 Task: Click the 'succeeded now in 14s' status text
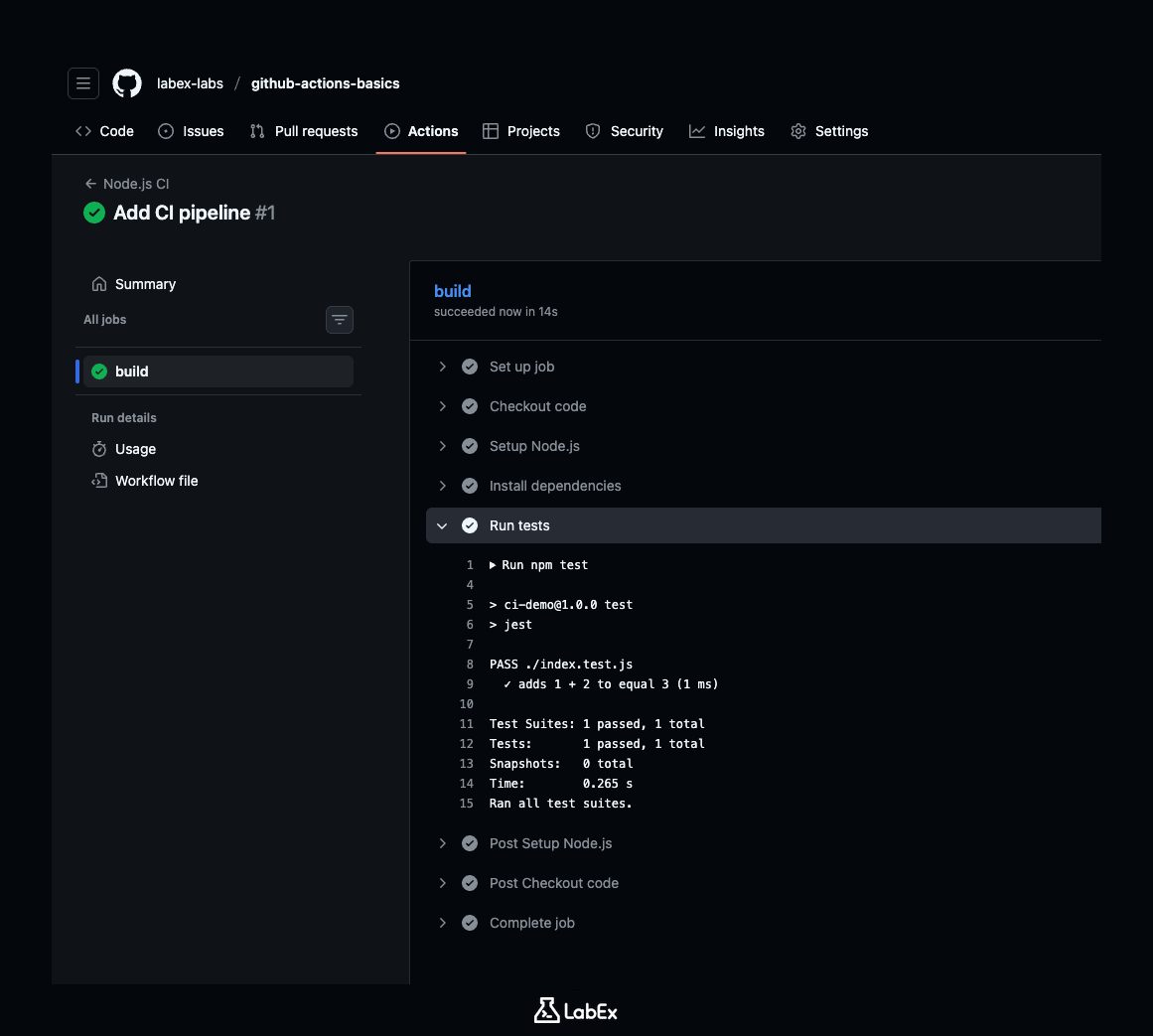(496, 312)
